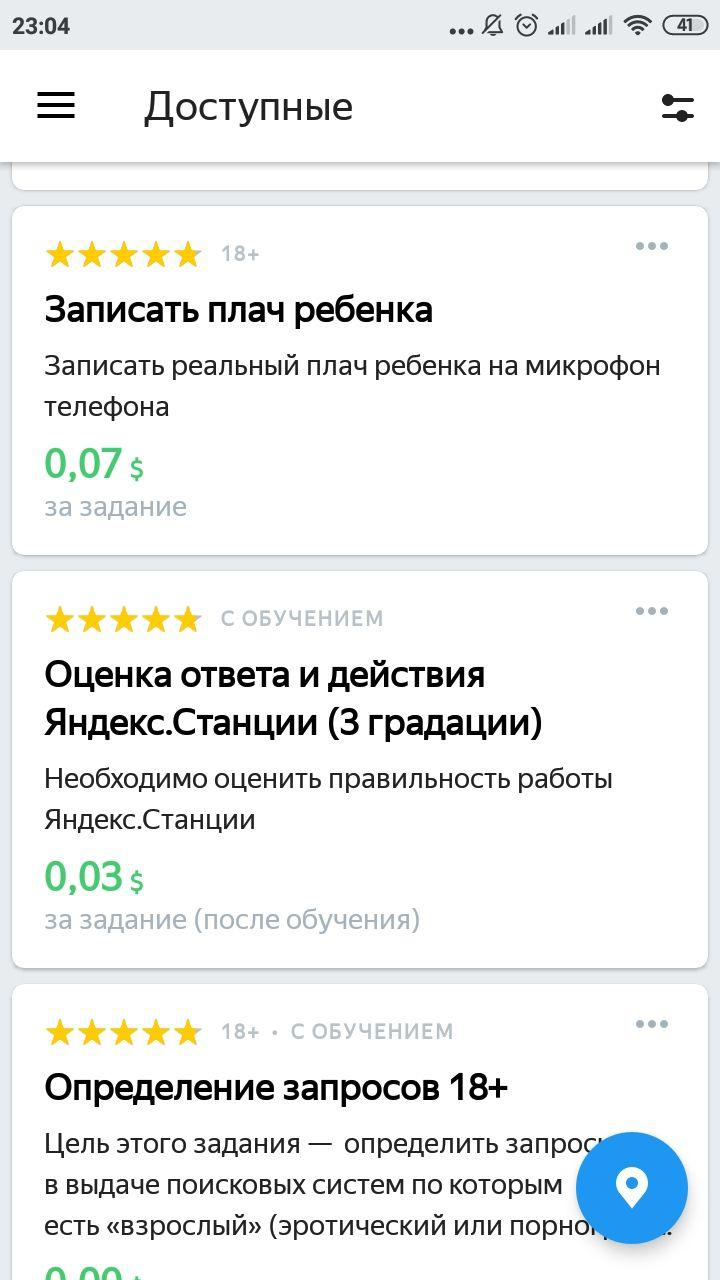Viewport: 720px width, 1280px height.
Task: Open Оценка ответа и действия Яндекс.Станции task
Action: [292, 698]
